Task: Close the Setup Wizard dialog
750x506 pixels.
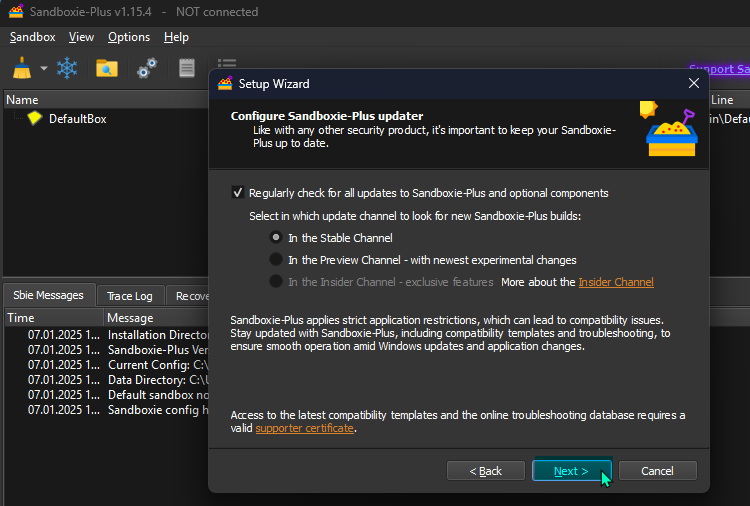Action: pyautogui.click(x=694, y=83)
